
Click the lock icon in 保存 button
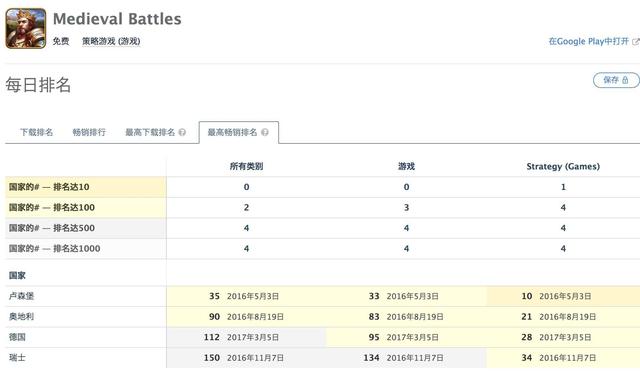click(625, 80)
